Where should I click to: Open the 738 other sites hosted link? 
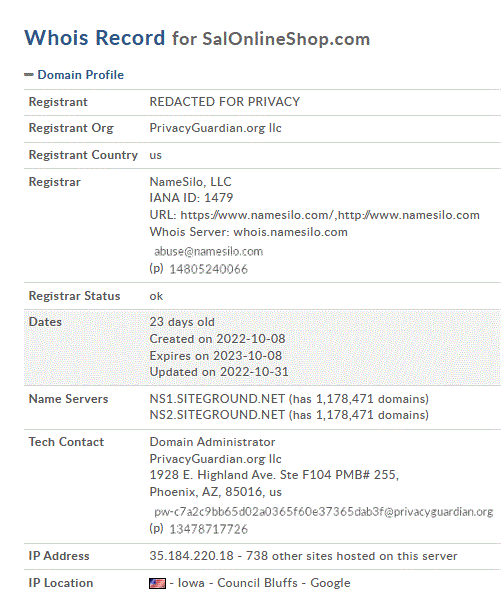(x=351, y=556)
